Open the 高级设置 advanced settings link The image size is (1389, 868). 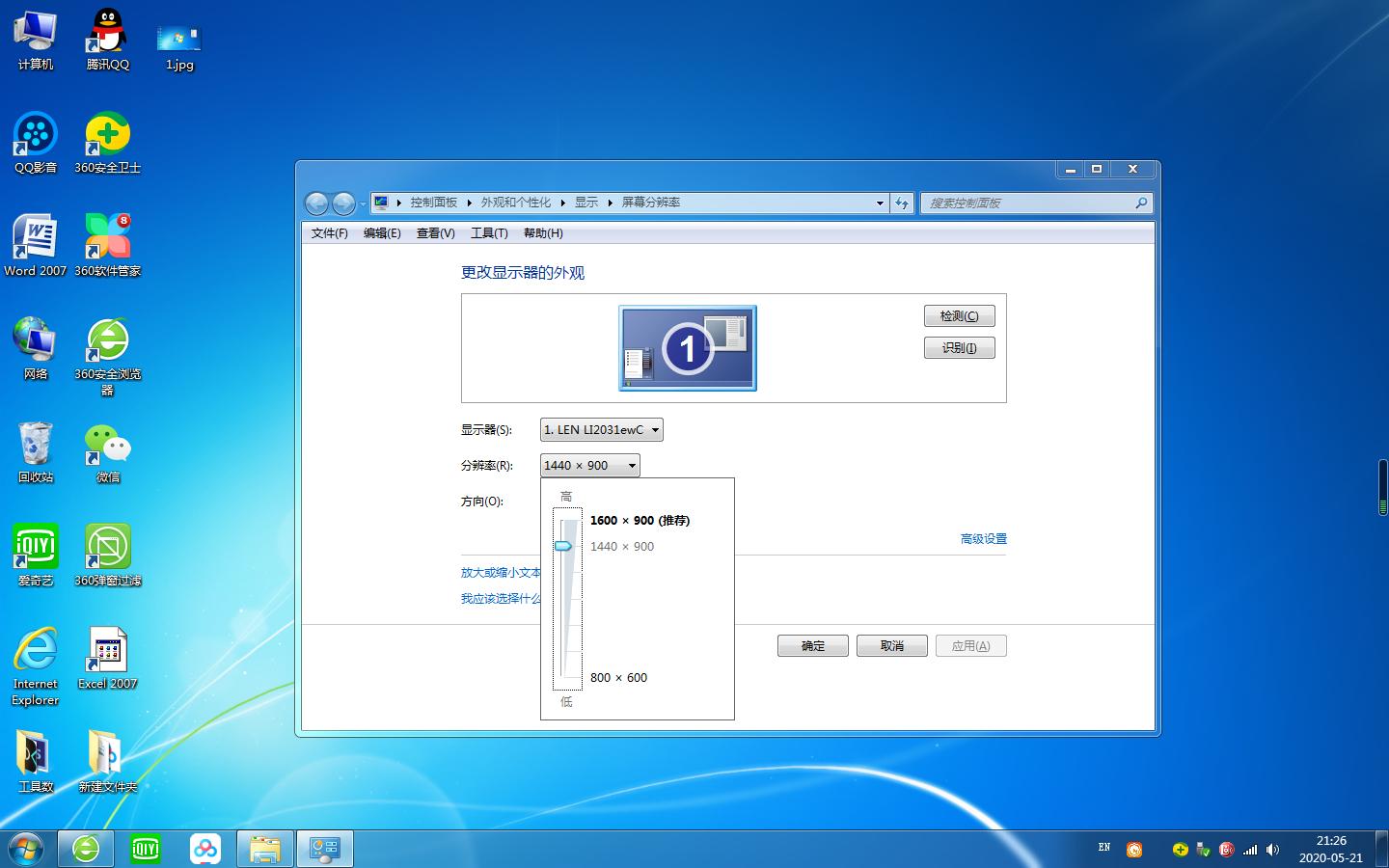click(x=983, y=538)
